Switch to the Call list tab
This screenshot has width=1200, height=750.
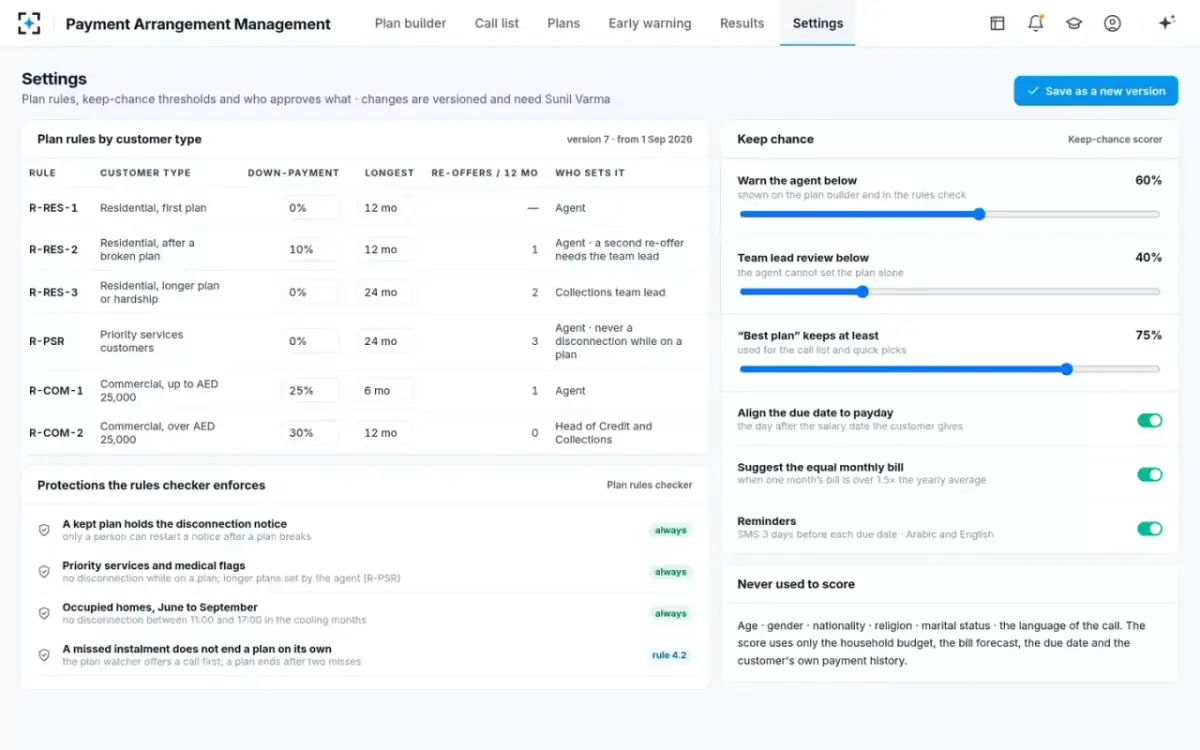pos(497,23)
